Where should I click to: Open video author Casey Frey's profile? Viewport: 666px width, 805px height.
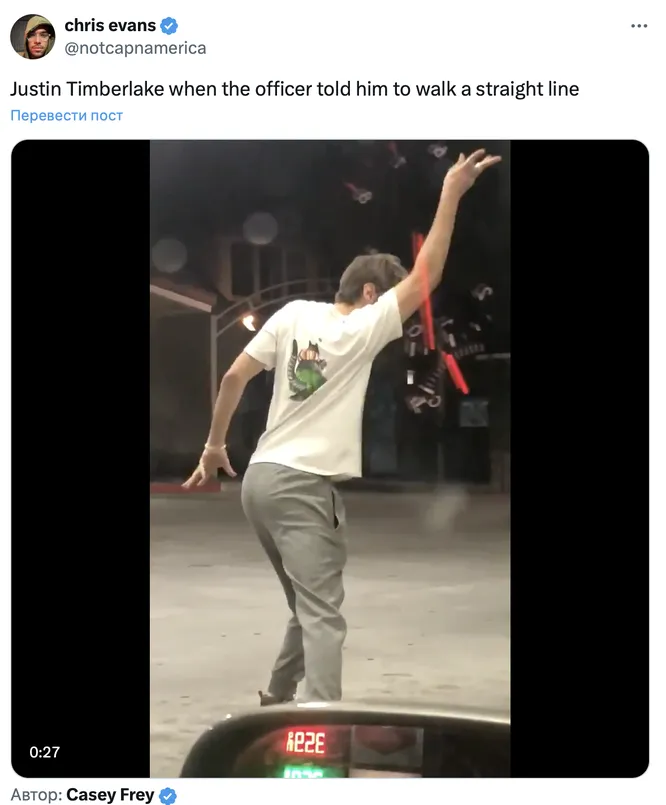pos(110,795)
